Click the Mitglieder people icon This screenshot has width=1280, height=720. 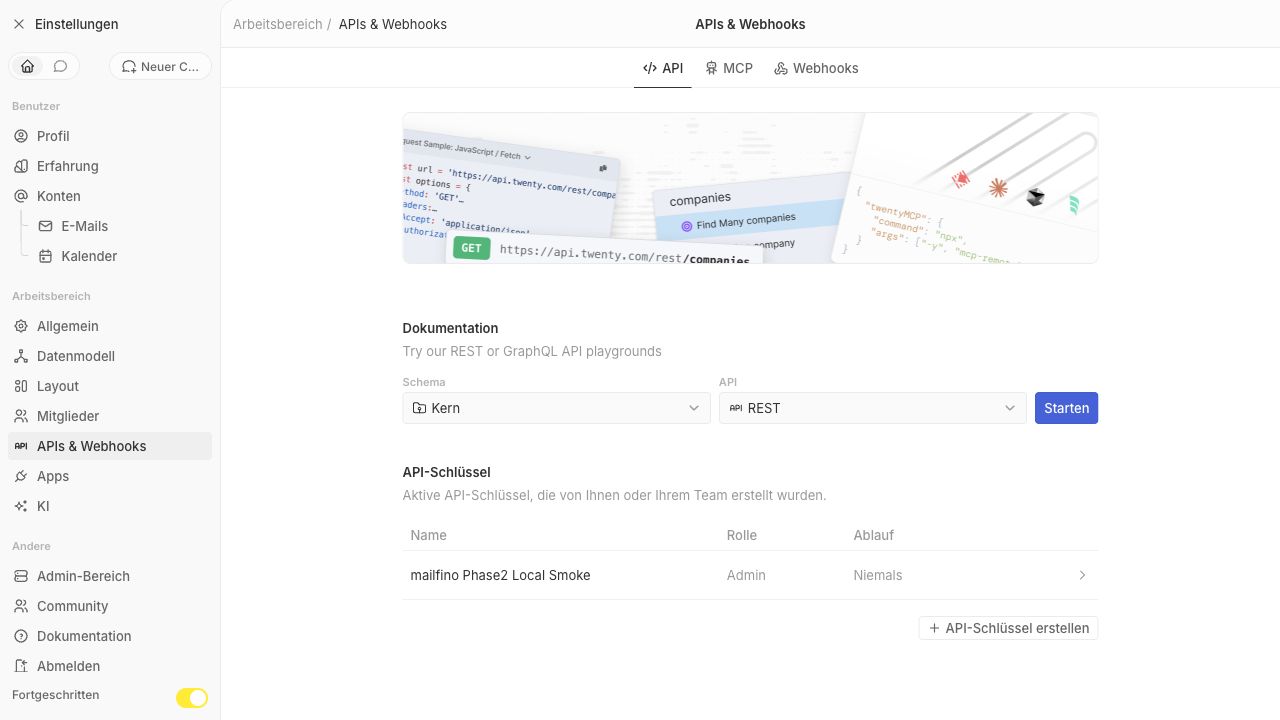click(x=21, y=416)
